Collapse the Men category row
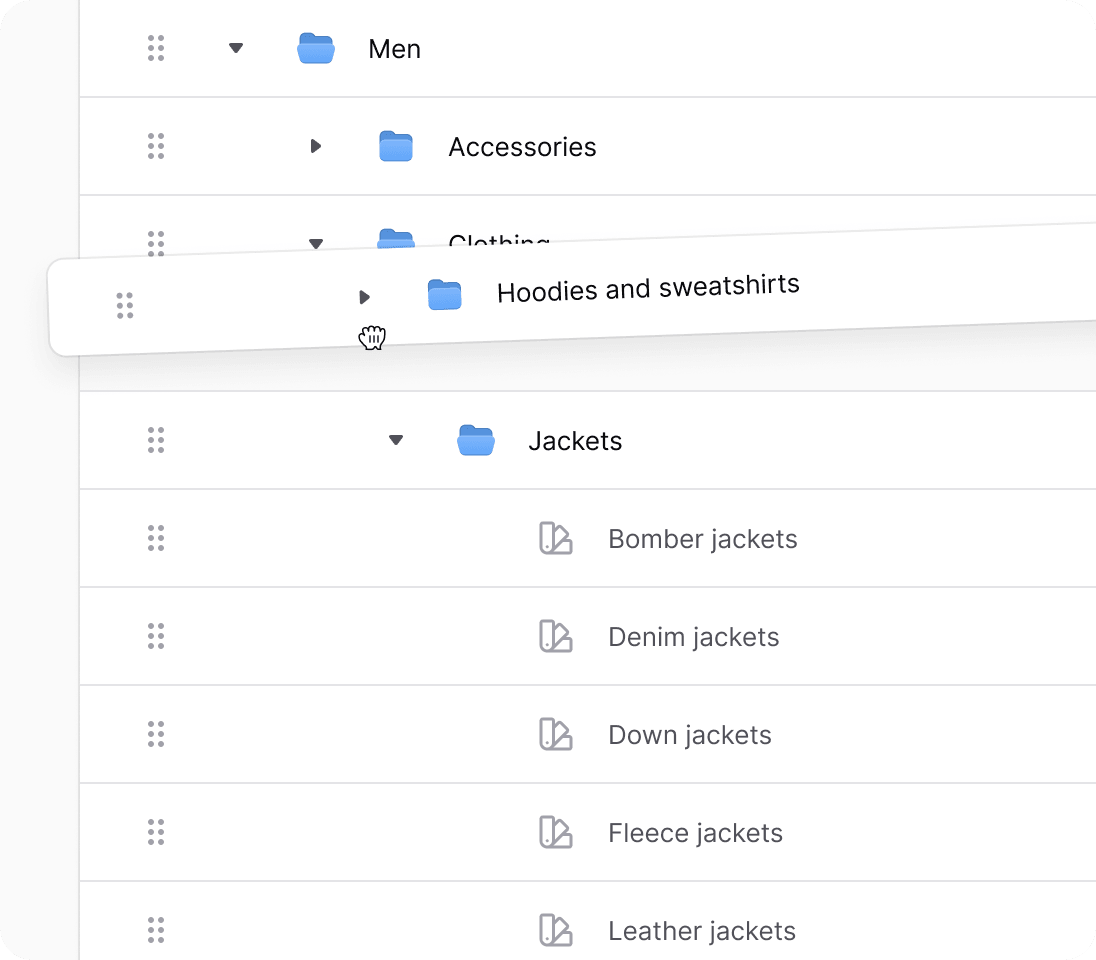 (236, 48)
